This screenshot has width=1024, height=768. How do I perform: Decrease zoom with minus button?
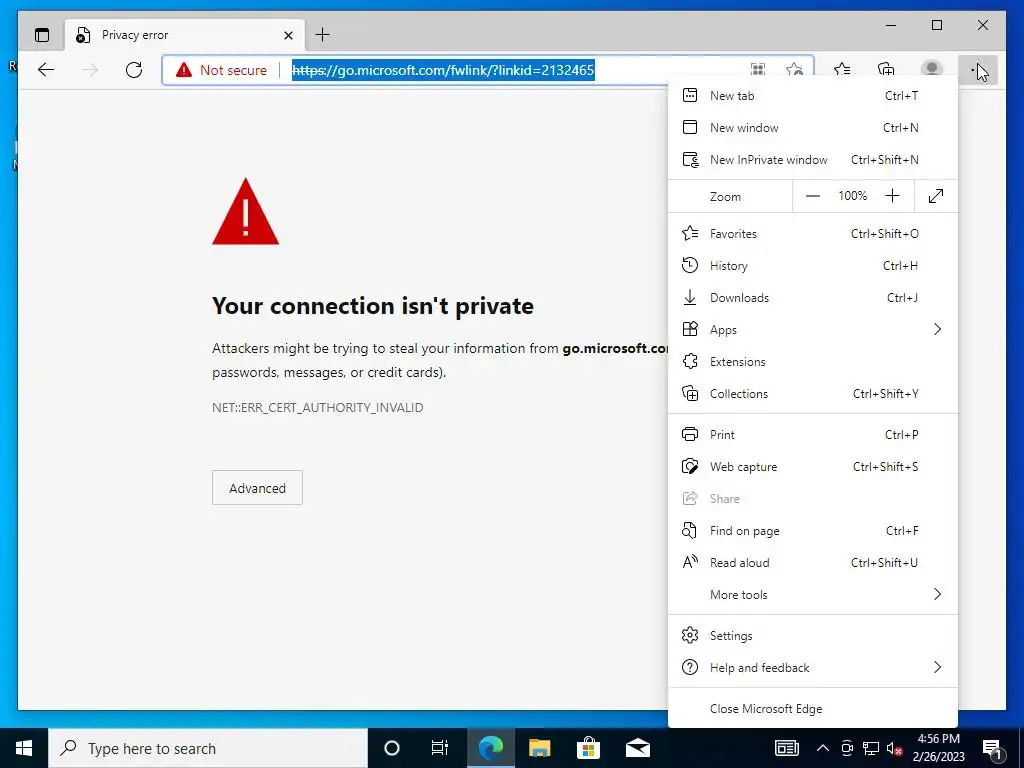(x=812, y=196)
